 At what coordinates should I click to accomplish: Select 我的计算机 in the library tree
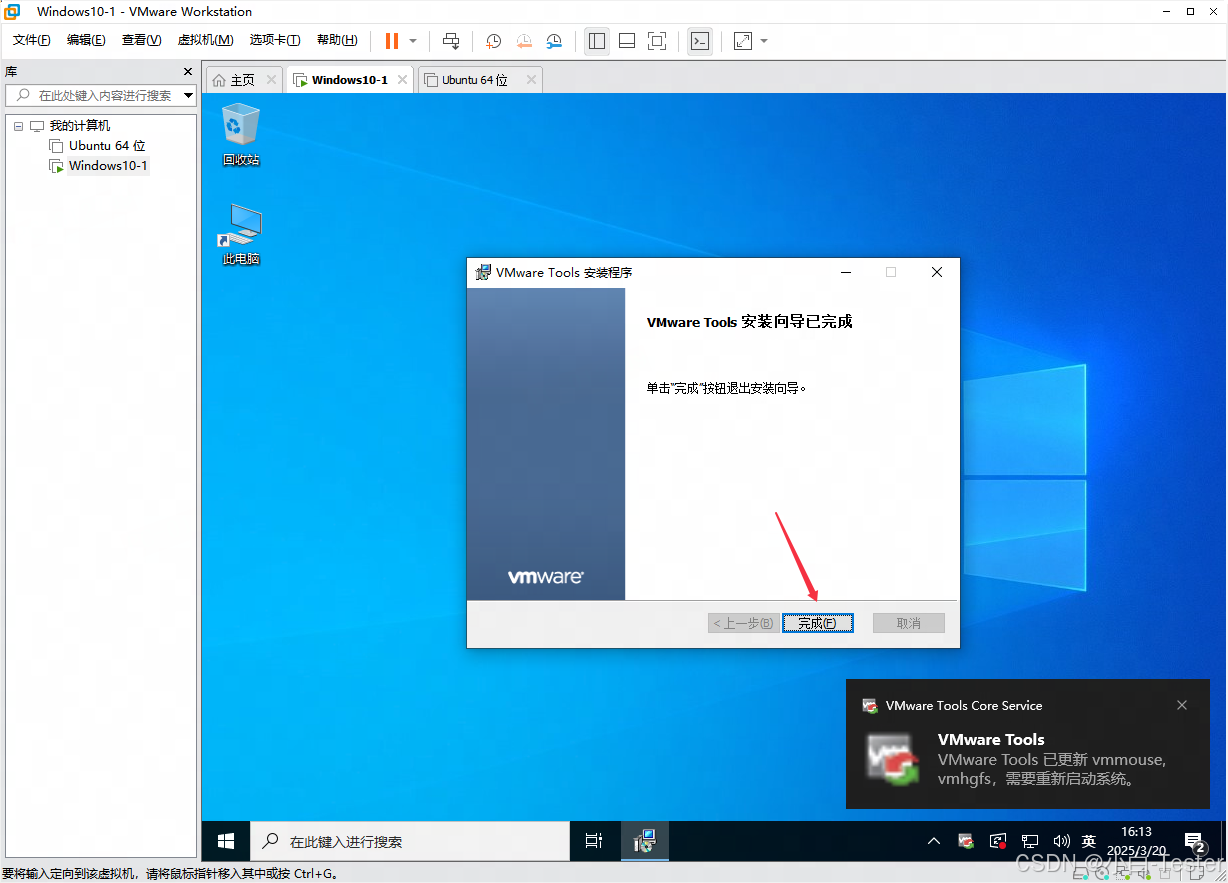point(80,126)
